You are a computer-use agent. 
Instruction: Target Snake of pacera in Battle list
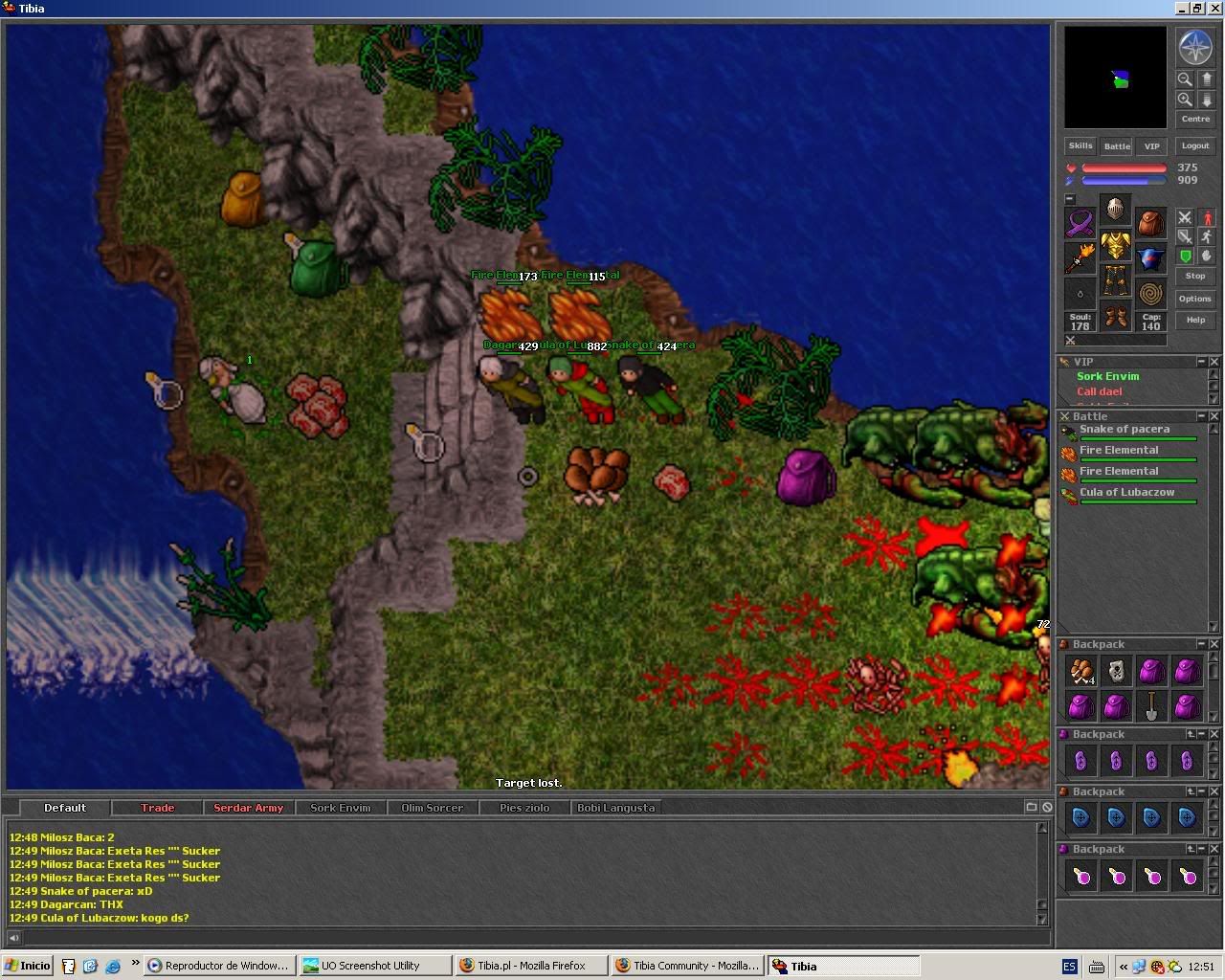[x=1128, y=432]
